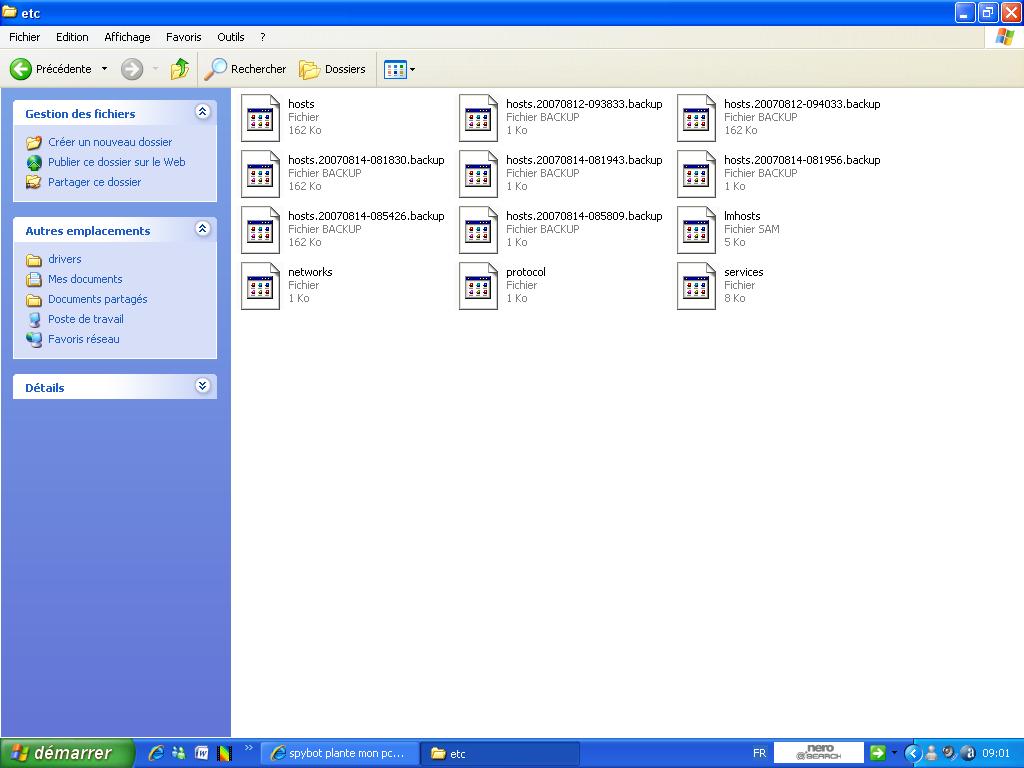The width and height of the screenshot is (1024, 768).
Task: Open the Rechercher search tool
Action: [245, 69]
